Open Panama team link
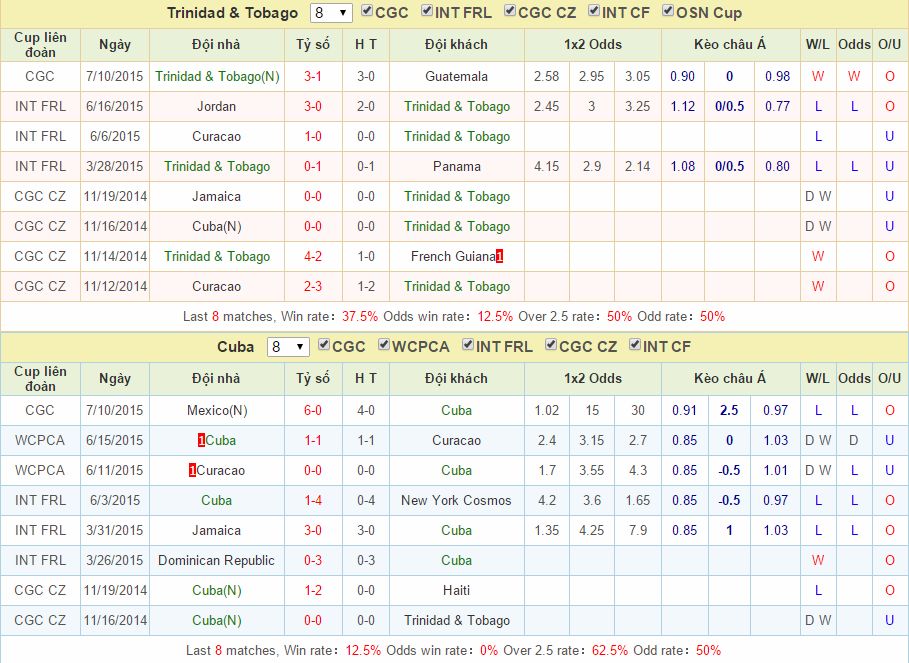Viewport: 909px width, 663px height. pyautogui.click(x=456, y=167)
